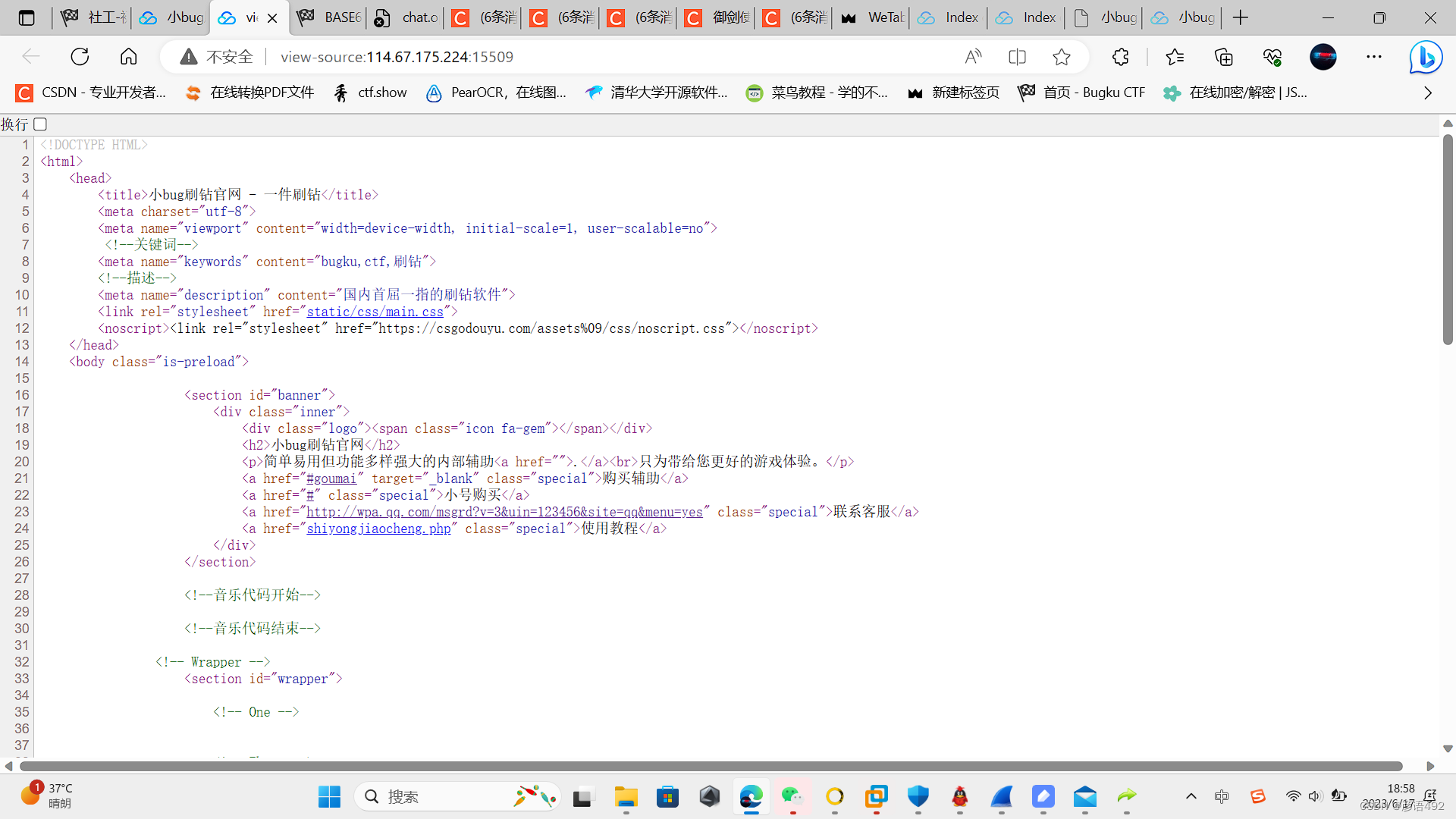Click the 不安全 site security indicator
Viewport: 1456px width, 819px height.
point(217,57)
